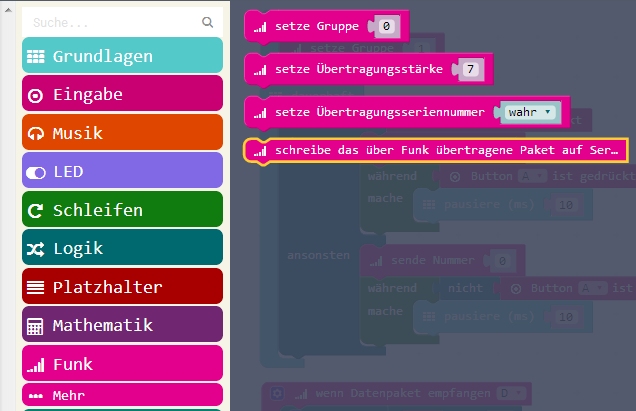Viewport: 636px width, 411px height.
Task: Click the Schleifen loop arrow icon
Action: [36, 211]
